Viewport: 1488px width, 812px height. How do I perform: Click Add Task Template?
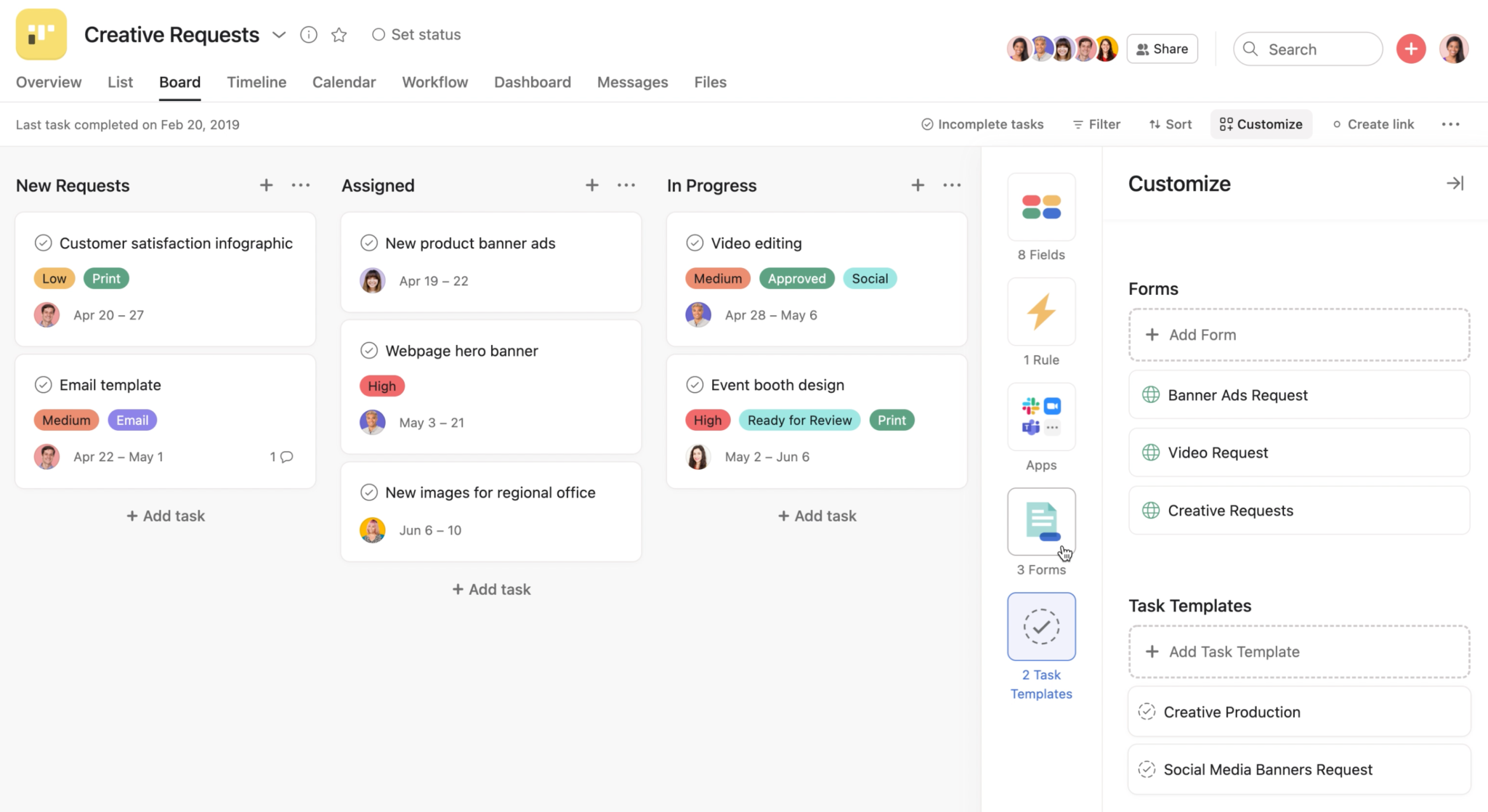tap(1299, 651)
